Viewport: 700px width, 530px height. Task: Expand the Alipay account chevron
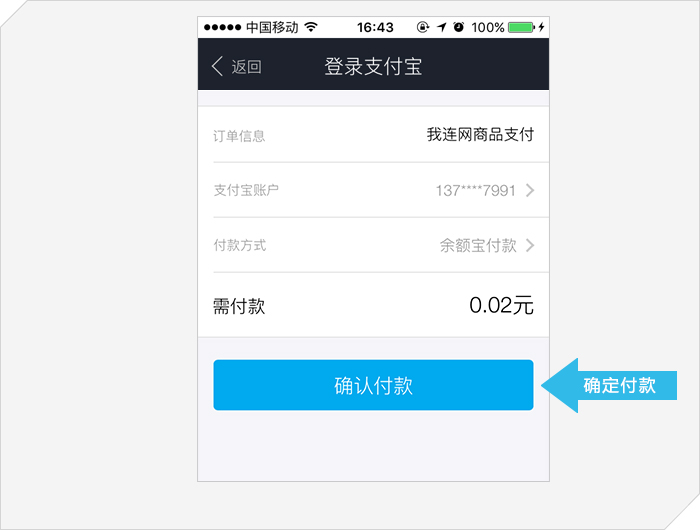click(530, 190)
